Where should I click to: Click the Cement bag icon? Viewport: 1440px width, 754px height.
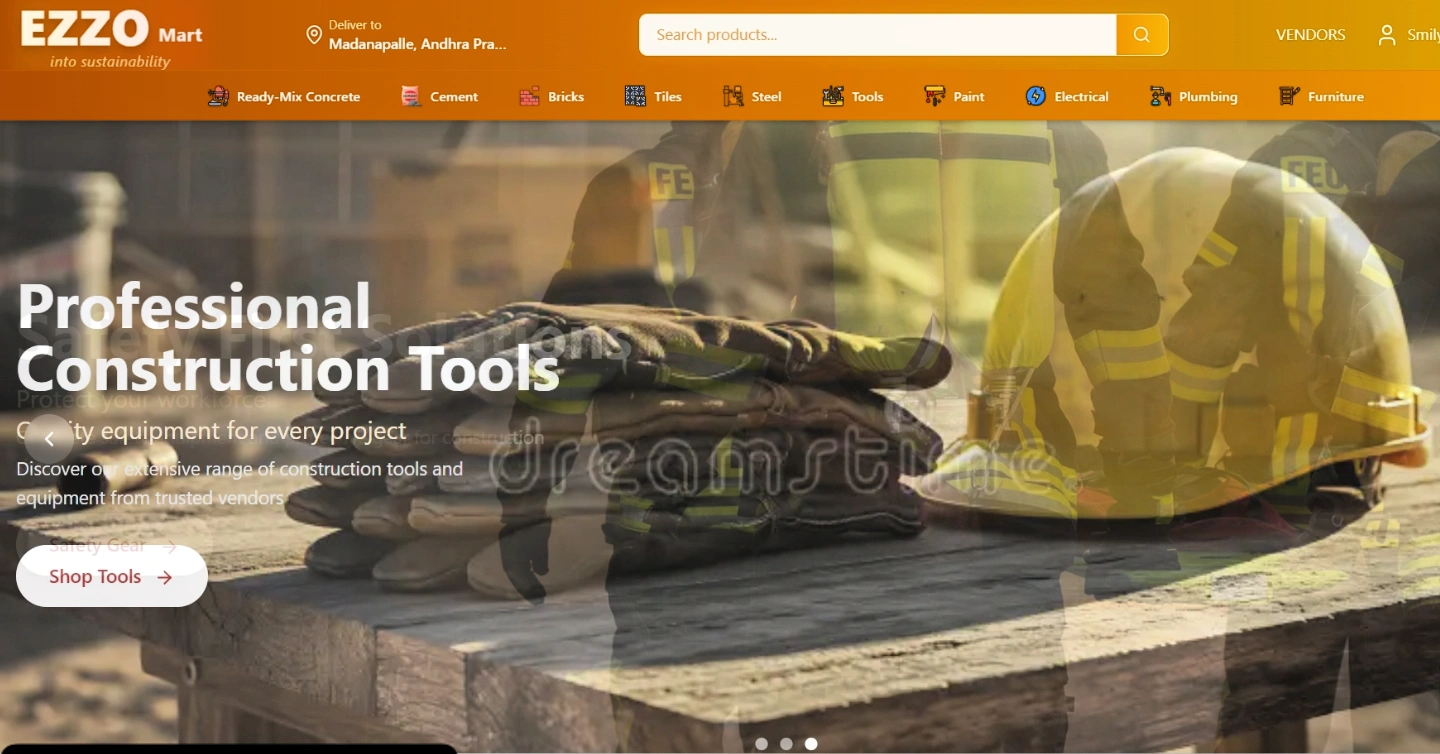click(x=411, y=96)
